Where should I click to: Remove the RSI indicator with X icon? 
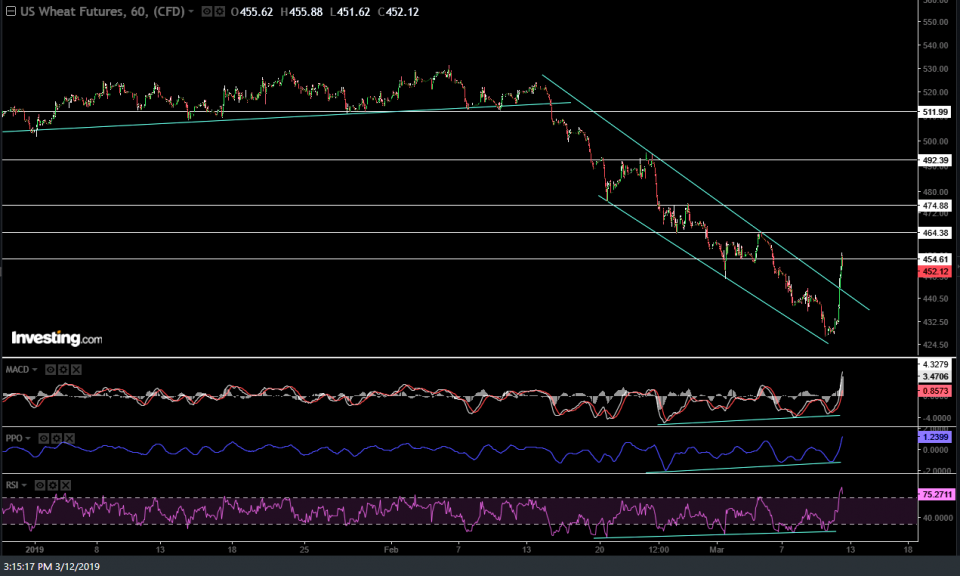[x=67, y=485]
